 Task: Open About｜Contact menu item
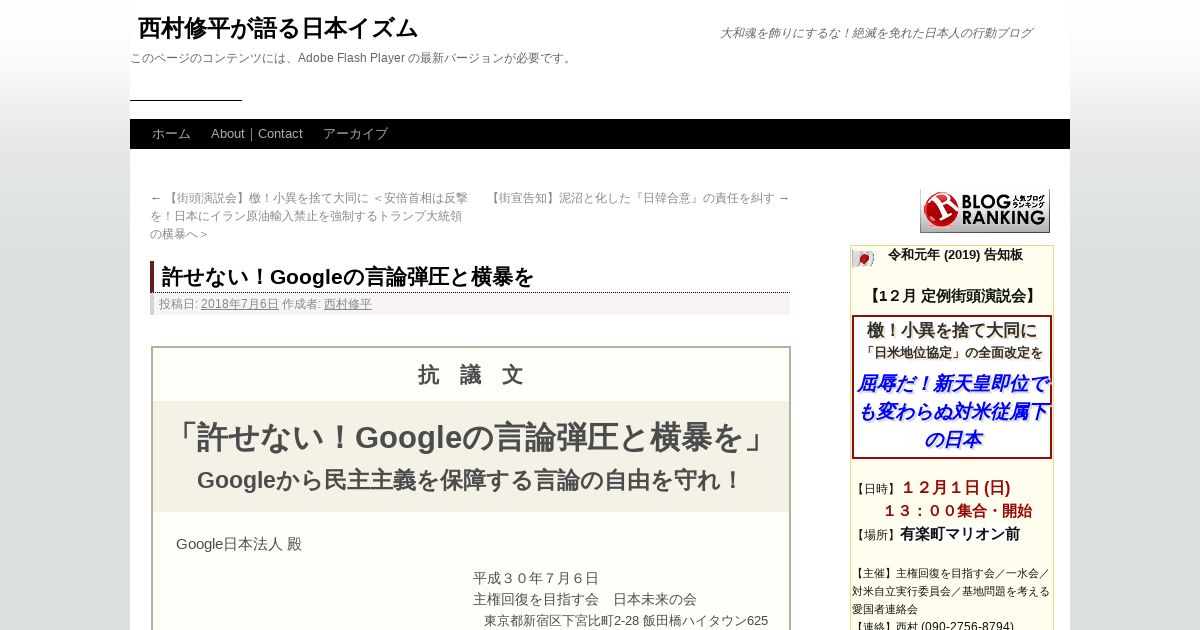tap(257, 134)
